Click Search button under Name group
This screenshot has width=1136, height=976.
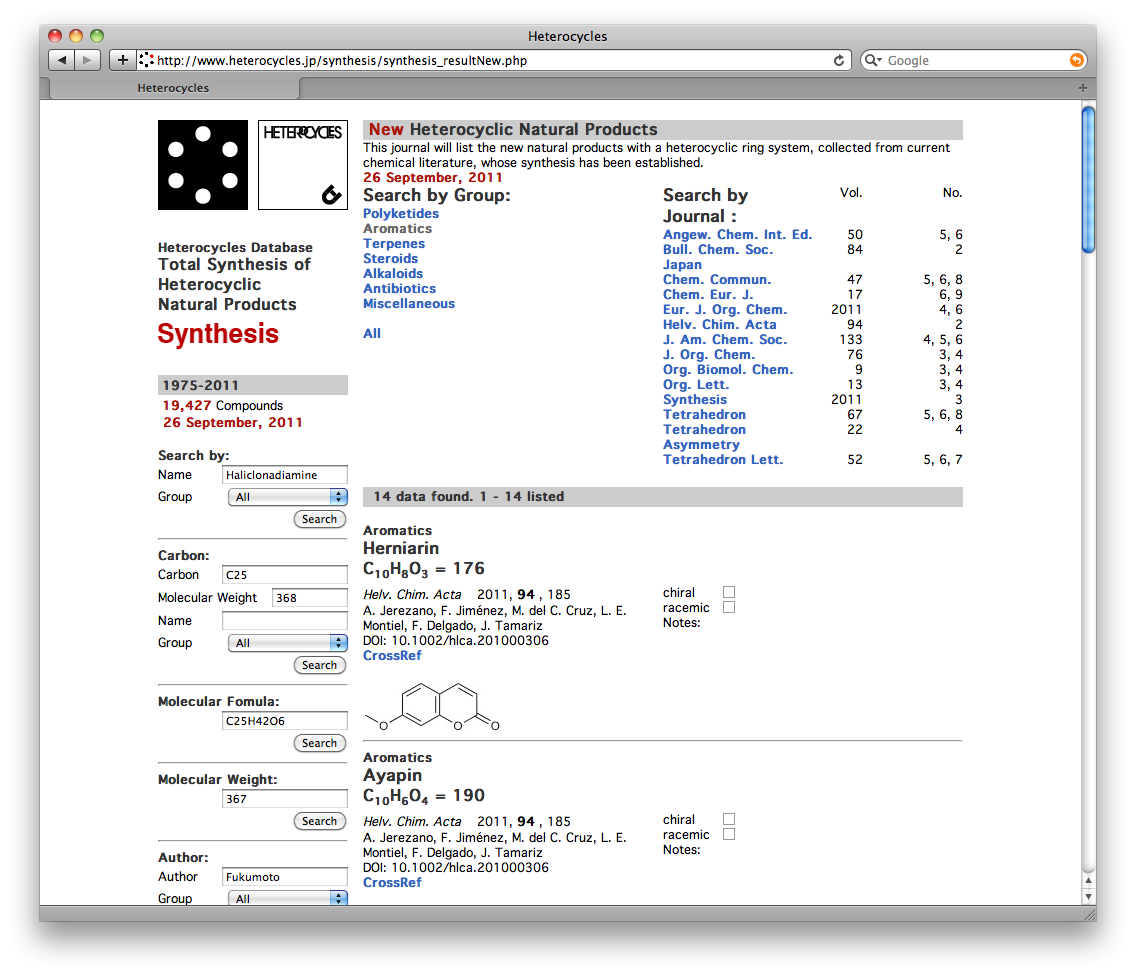point(320,519)
